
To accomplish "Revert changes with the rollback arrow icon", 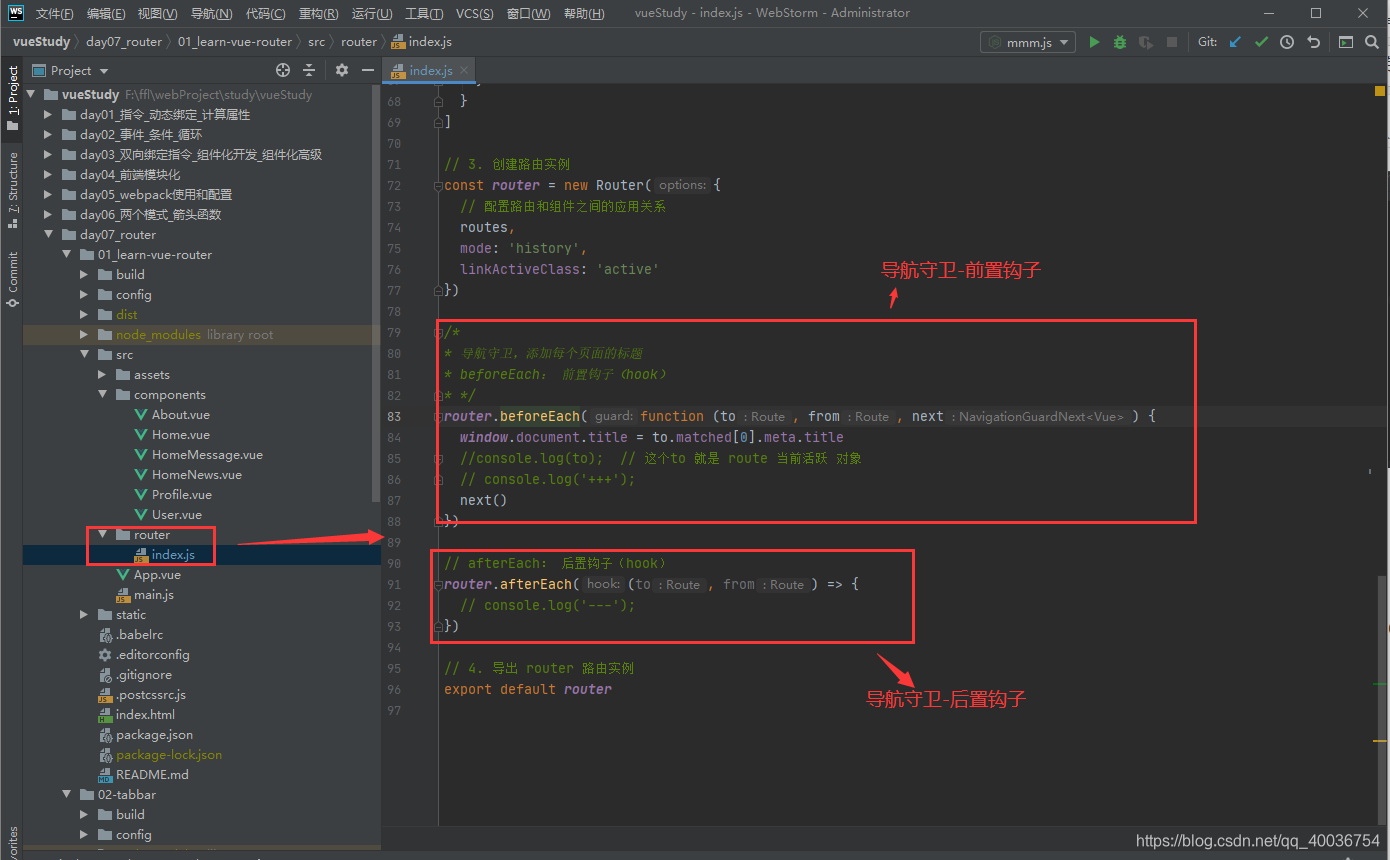I will point(1313,42).
